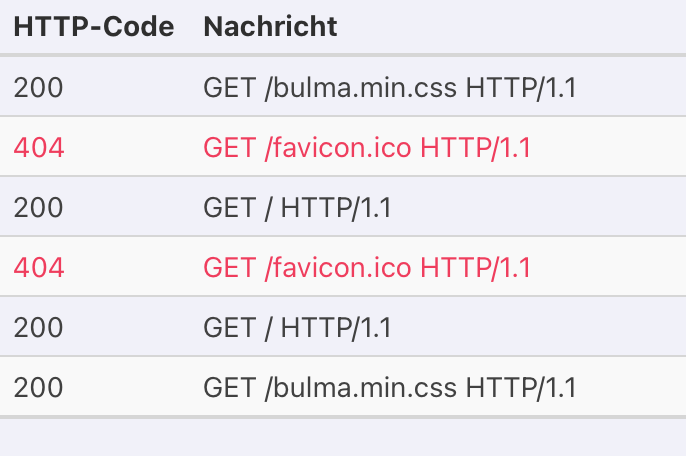Click the first red GET /favicon.ico message
The width and height of the screenshot is (686, 456).
point(366,148)
